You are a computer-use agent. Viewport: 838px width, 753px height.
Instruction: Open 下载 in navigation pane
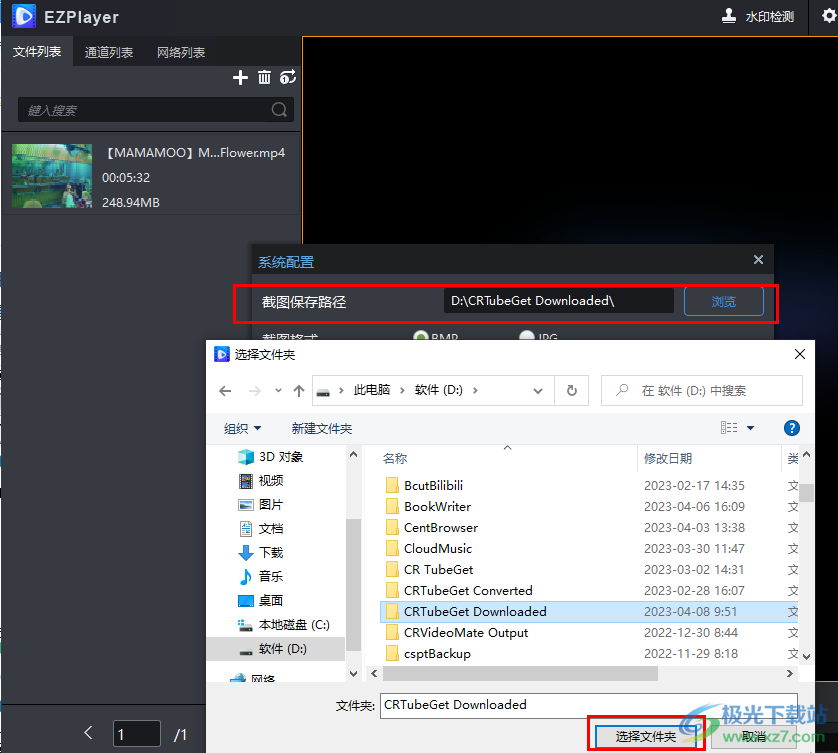(261, 553)
